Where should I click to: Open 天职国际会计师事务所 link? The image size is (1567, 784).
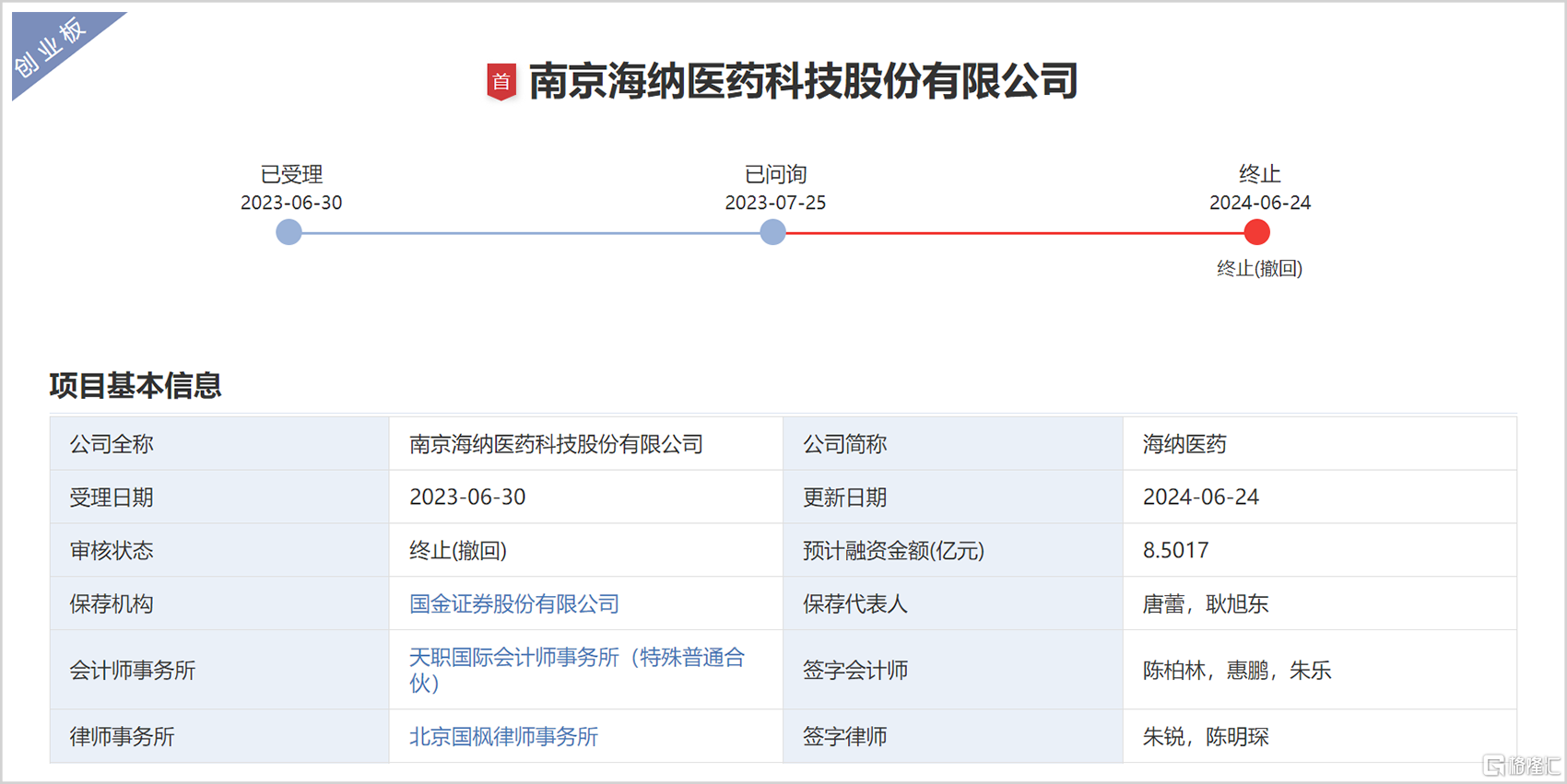click(x=577, y=670)
